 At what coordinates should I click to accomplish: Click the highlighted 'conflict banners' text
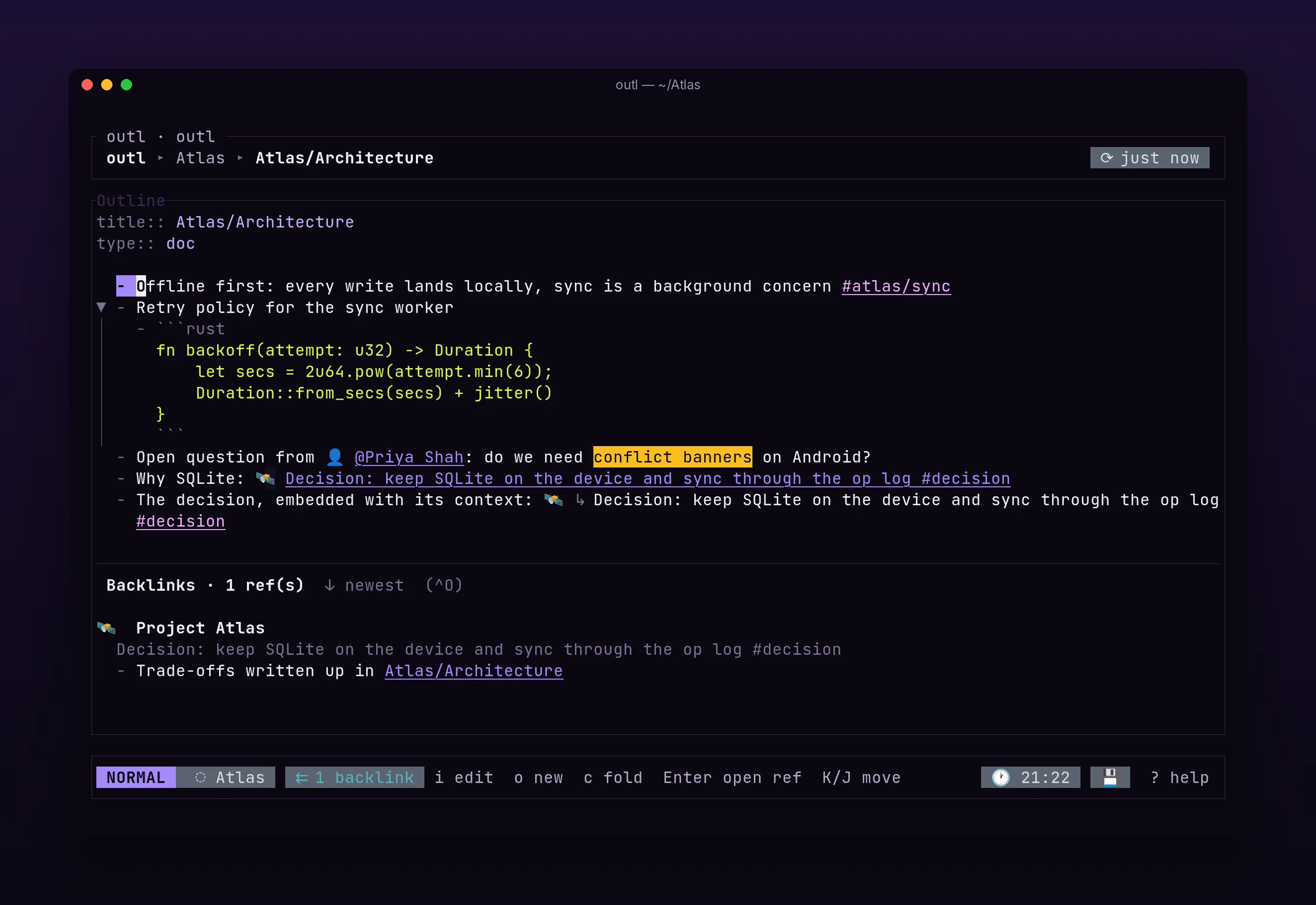point(673,457)
